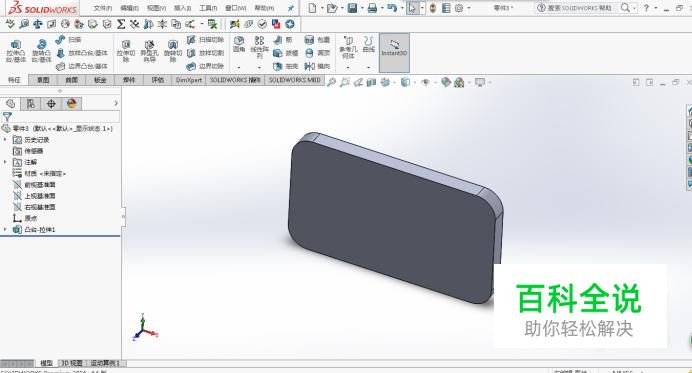Expand the 历史记录 history folder
This screenshot has width=692, height=373.
pos(5,139)
